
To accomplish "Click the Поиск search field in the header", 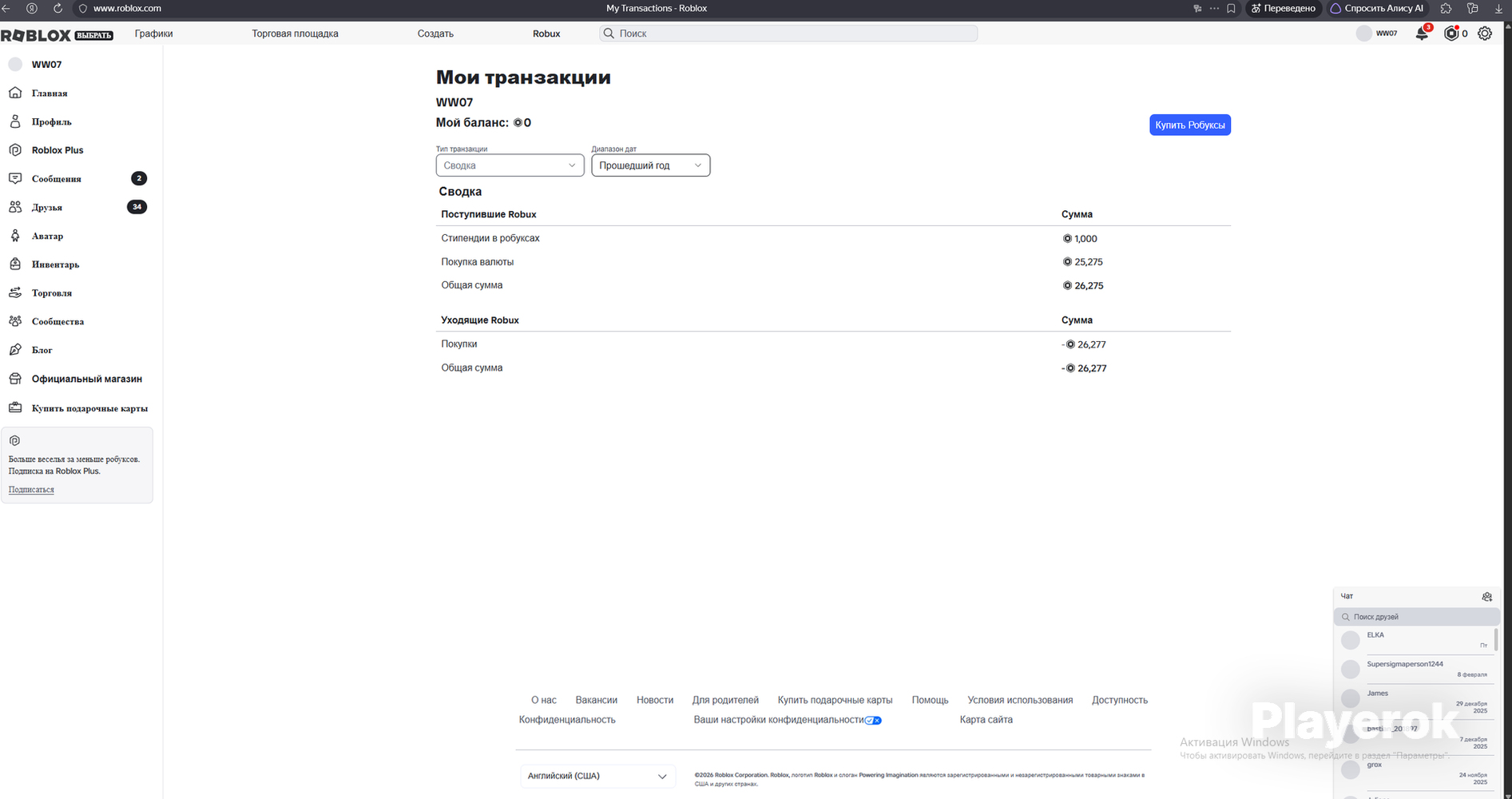I will 788,34.
